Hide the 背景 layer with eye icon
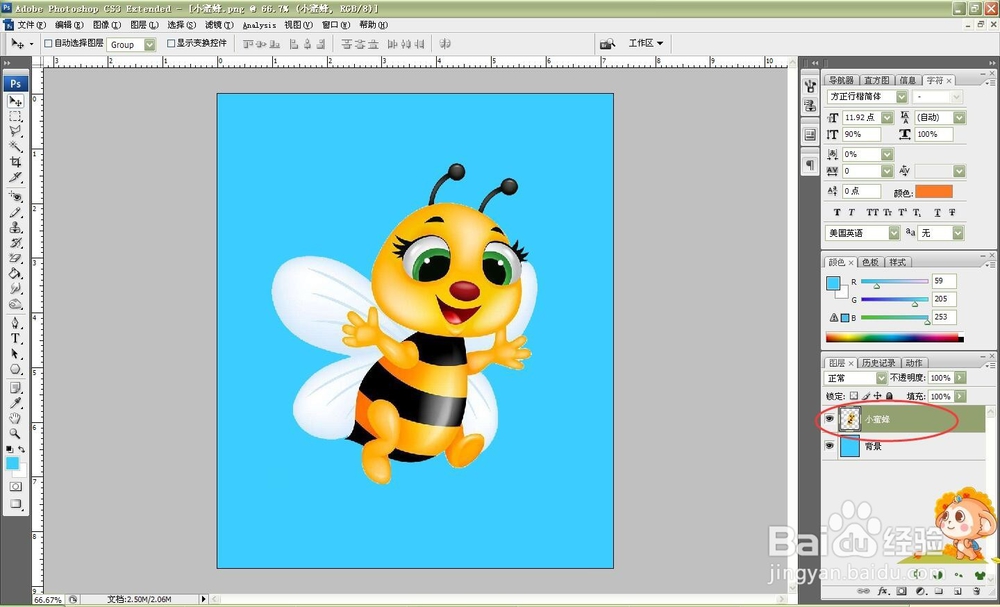Viewport: 1000px width, 607px height. coord(829,446)
